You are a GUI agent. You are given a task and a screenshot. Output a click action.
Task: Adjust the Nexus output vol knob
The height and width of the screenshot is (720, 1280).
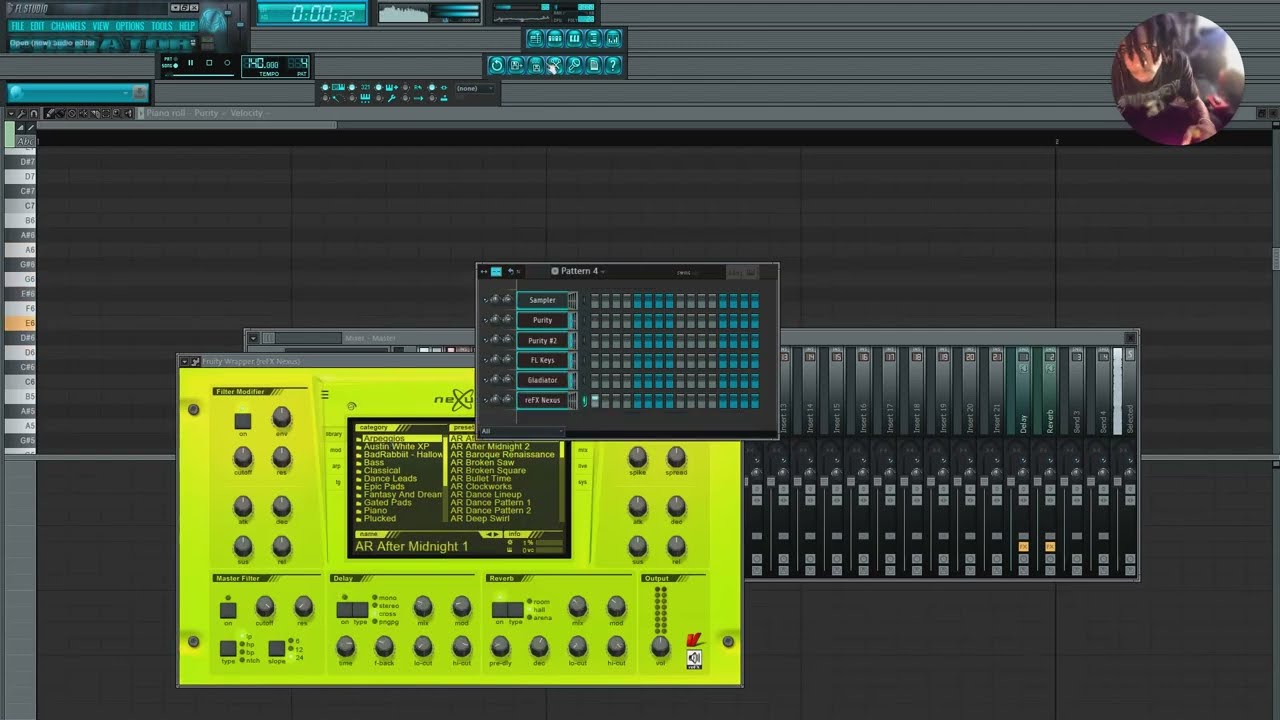click(660, 646)
